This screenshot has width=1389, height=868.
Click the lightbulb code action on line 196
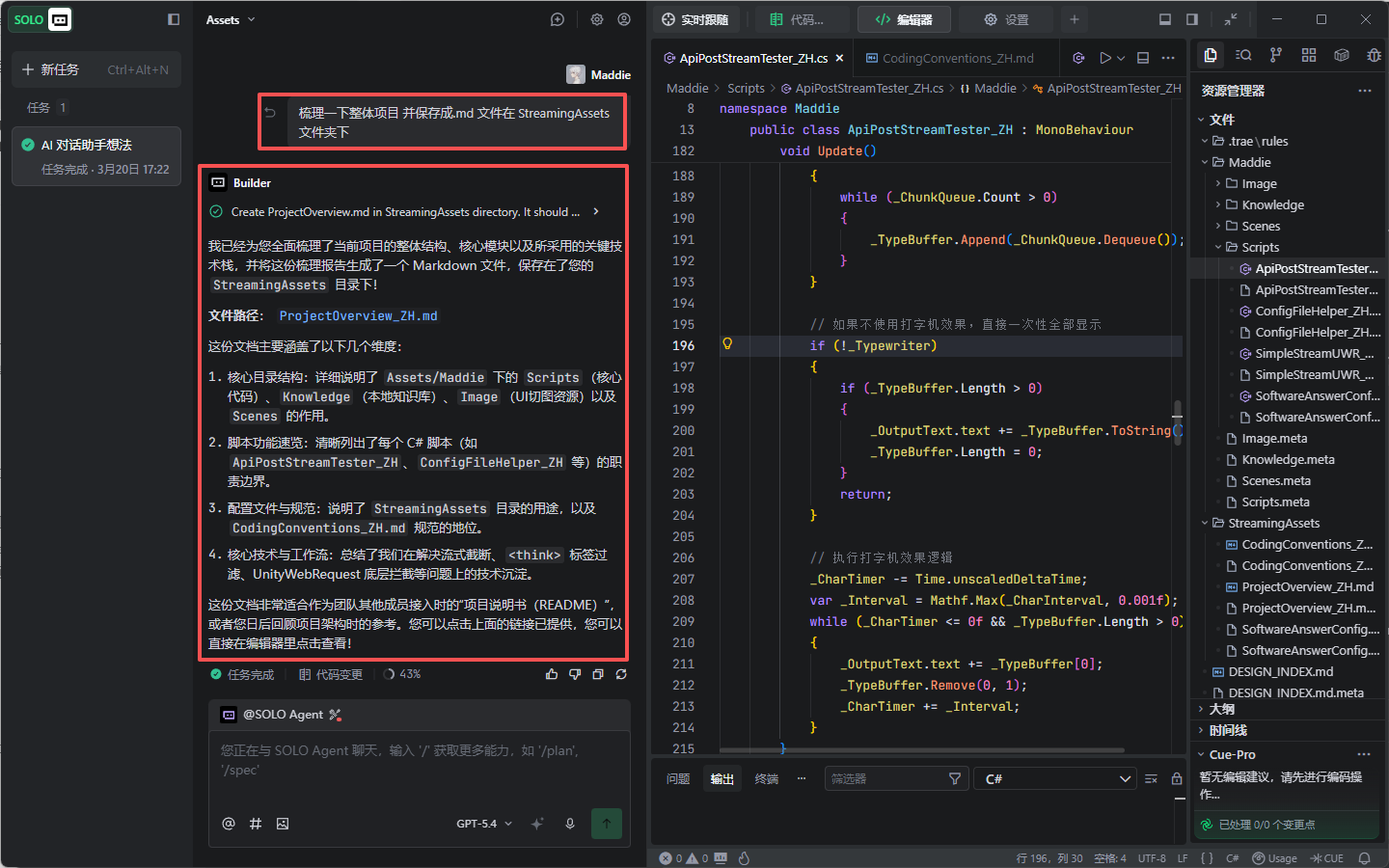(728, 344)
